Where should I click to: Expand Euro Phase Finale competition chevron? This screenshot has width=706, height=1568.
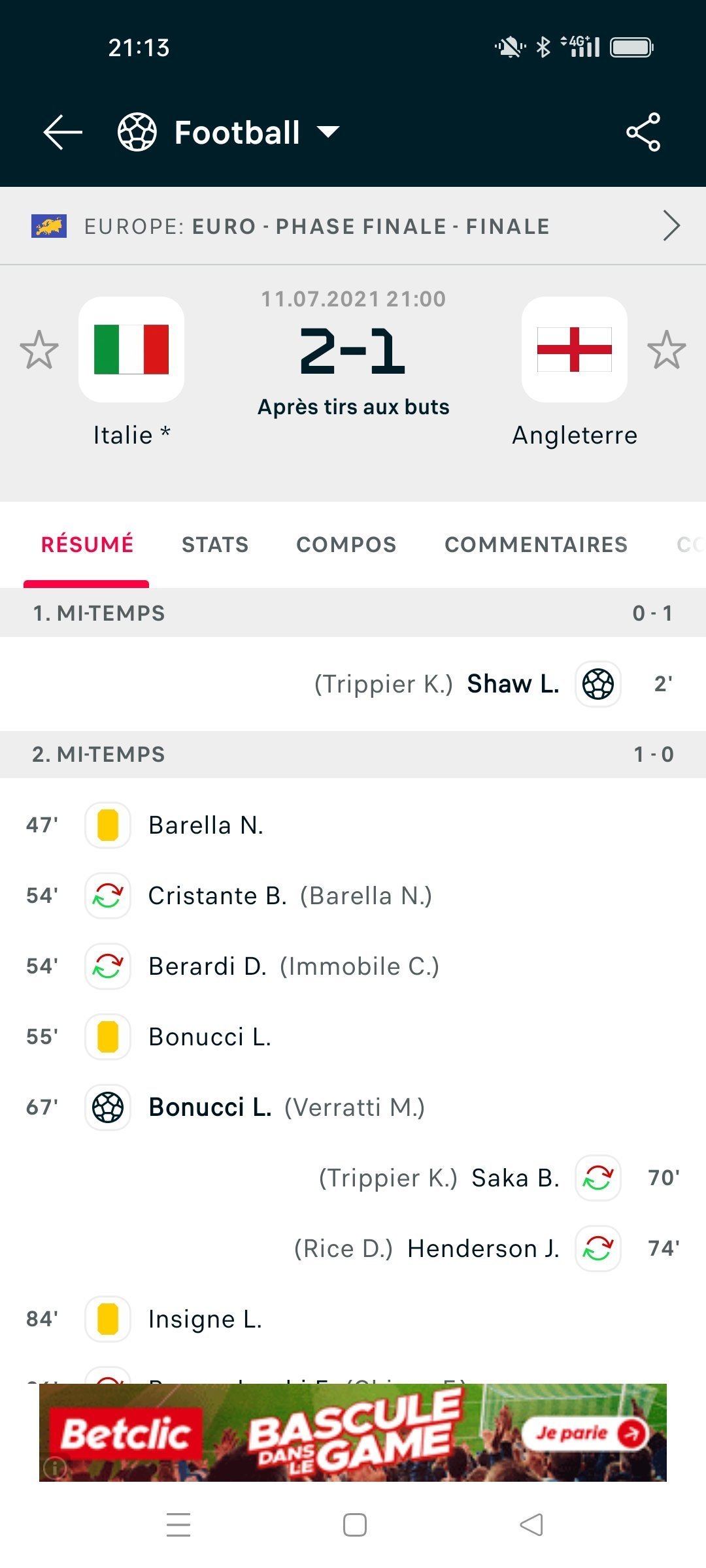[x=671, y=226]
